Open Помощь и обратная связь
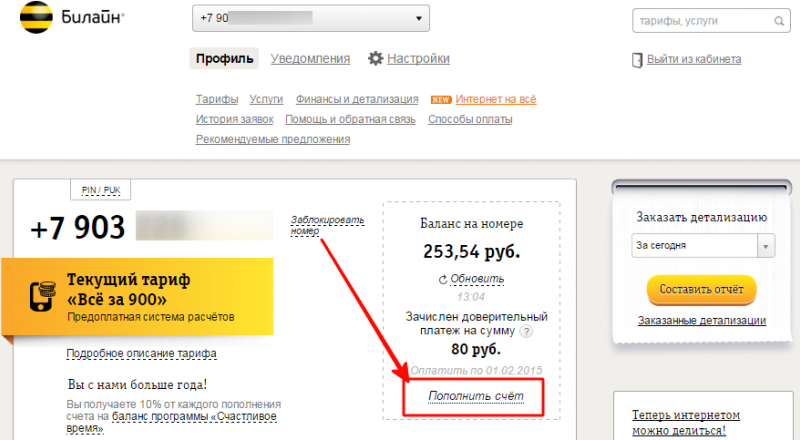Viewport: 800px width, 440px height. (351, 119)
